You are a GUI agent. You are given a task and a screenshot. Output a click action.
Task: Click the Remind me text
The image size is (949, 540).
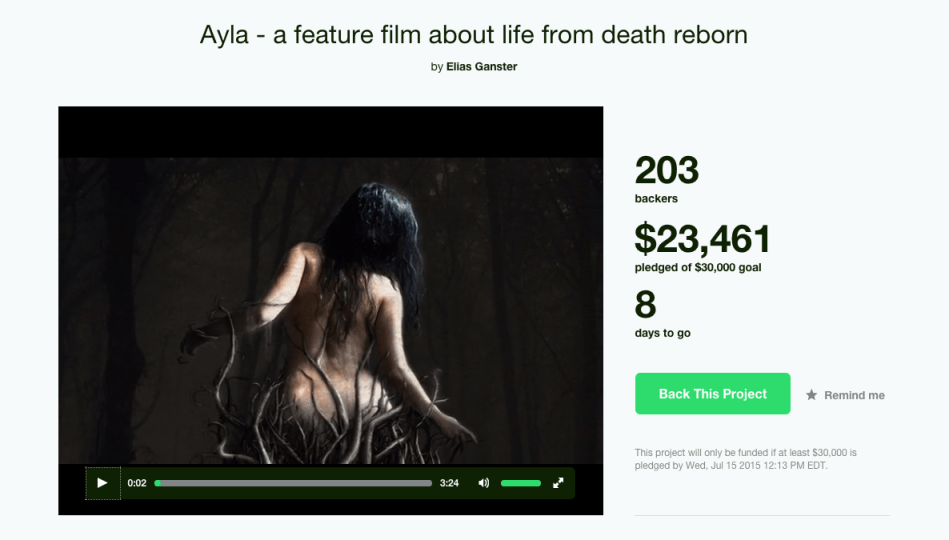pyautogui.click(x=854, y=395)
